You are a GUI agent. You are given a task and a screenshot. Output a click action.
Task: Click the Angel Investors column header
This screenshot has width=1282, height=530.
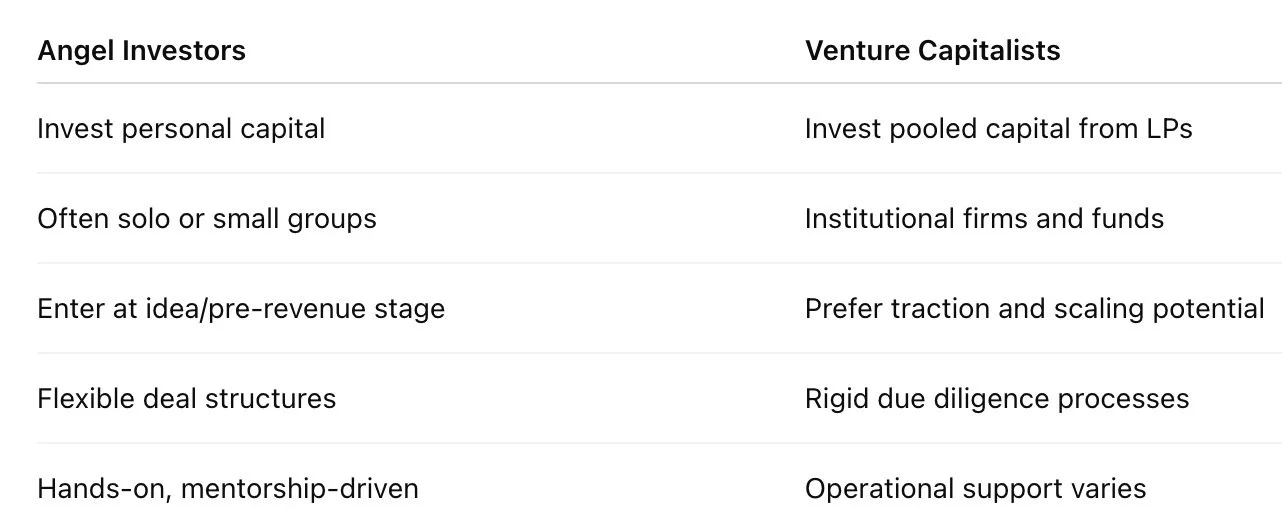(x=141, y=51)
